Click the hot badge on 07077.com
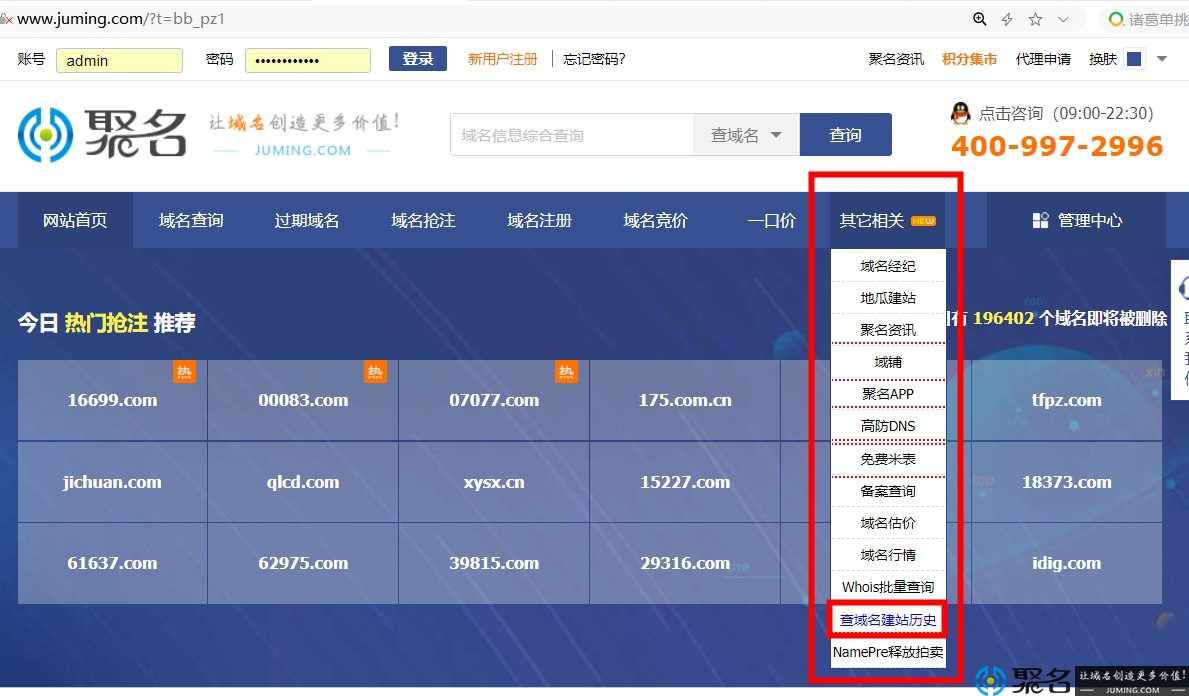1189x696 pixels. click(x=566, y=372)
